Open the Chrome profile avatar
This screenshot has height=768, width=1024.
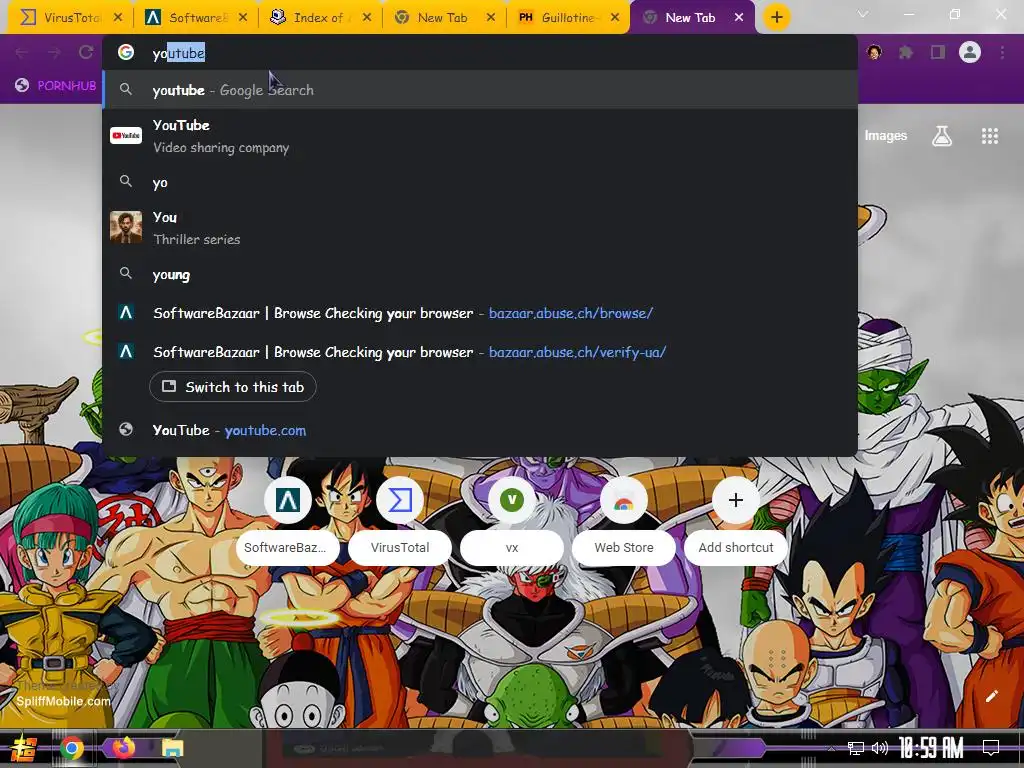tap(970, 52)
